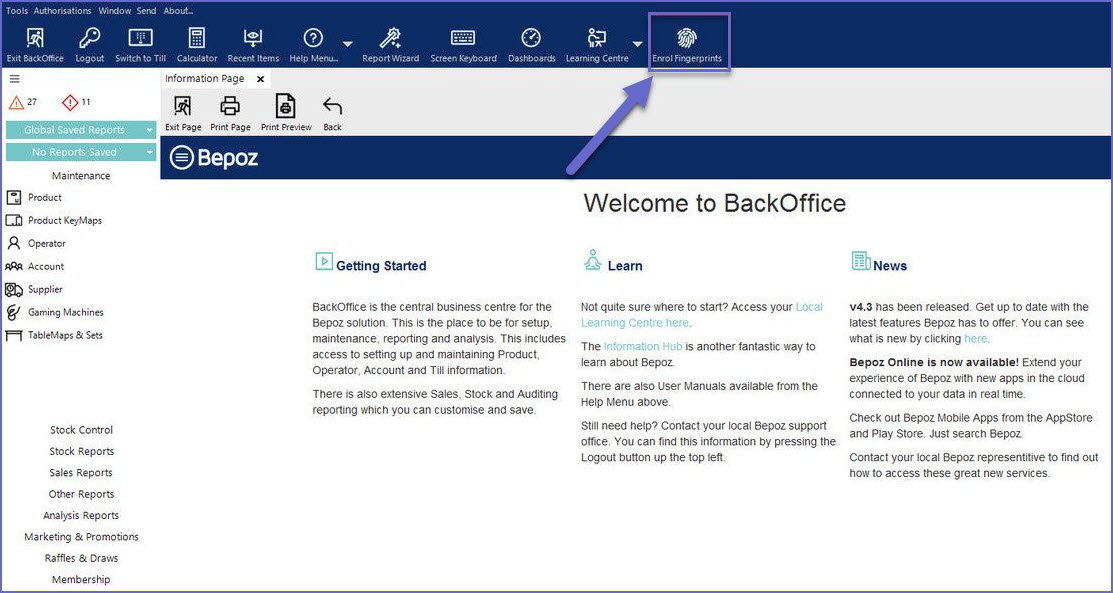Image resolution: width=1113 pixels, height=593 pixels.
Task: Open the Screen Keyboard
Action: pos(463,40)
